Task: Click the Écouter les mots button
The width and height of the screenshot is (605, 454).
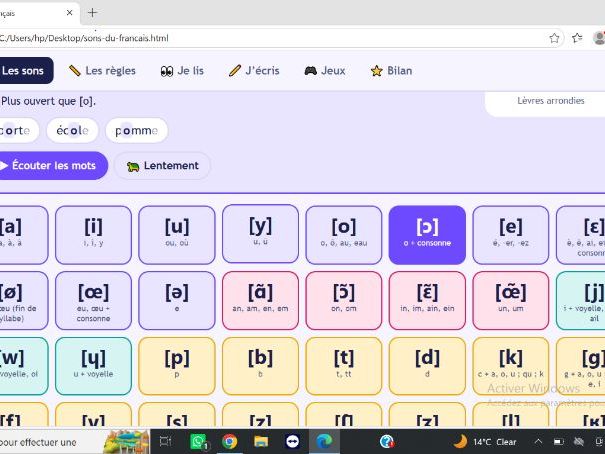Action: (x=53, y=165)
